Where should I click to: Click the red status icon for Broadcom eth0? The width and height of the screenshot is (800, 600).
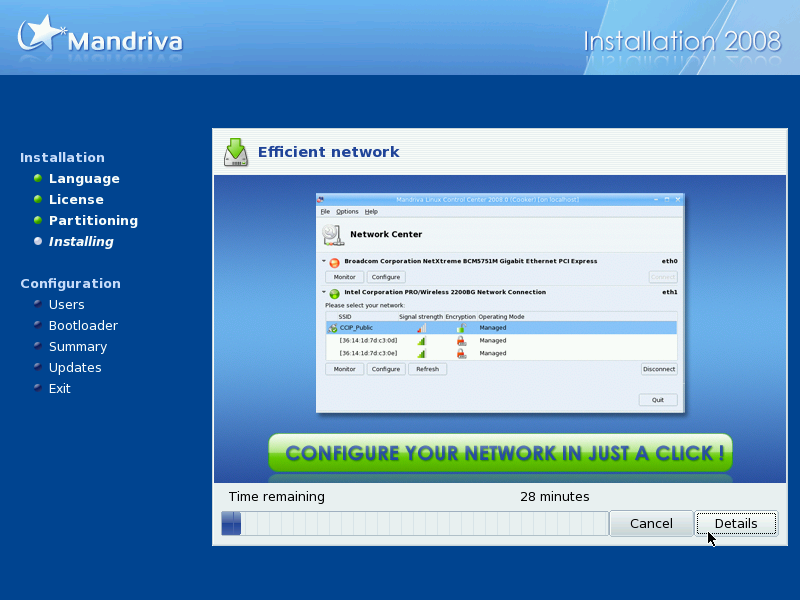point(335,263)
